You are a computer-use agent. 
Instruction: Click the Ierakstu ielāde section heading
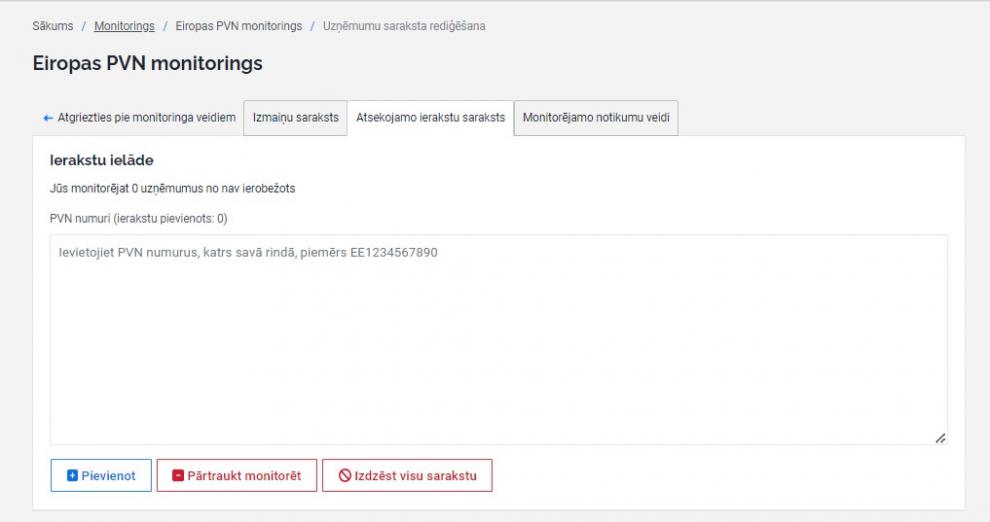101,160
